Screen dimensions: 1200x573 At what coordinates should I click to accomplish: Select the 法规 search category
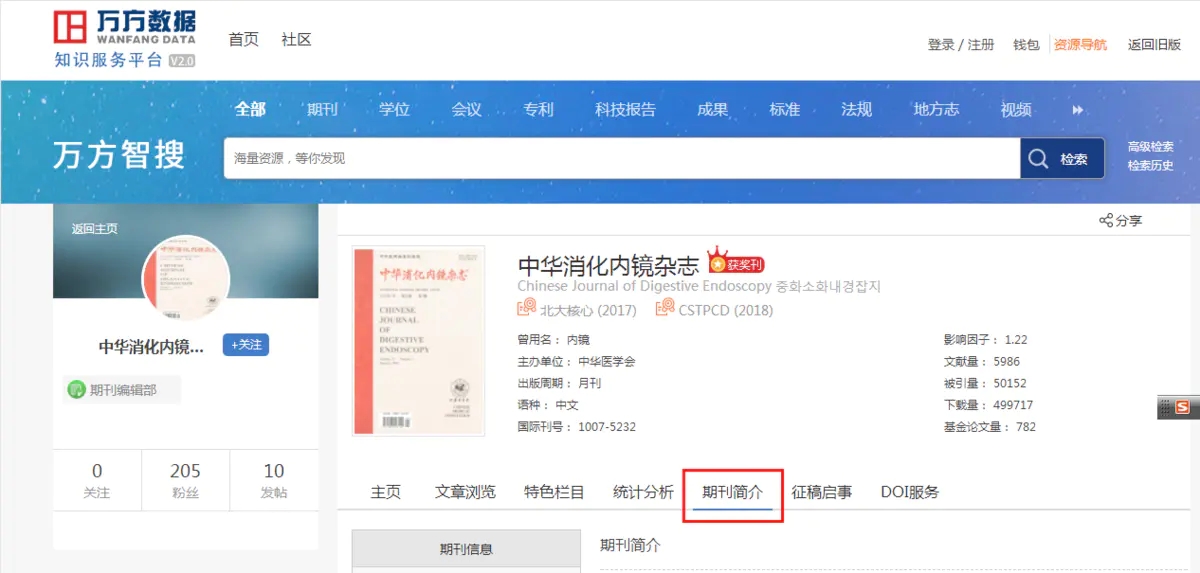856,109
